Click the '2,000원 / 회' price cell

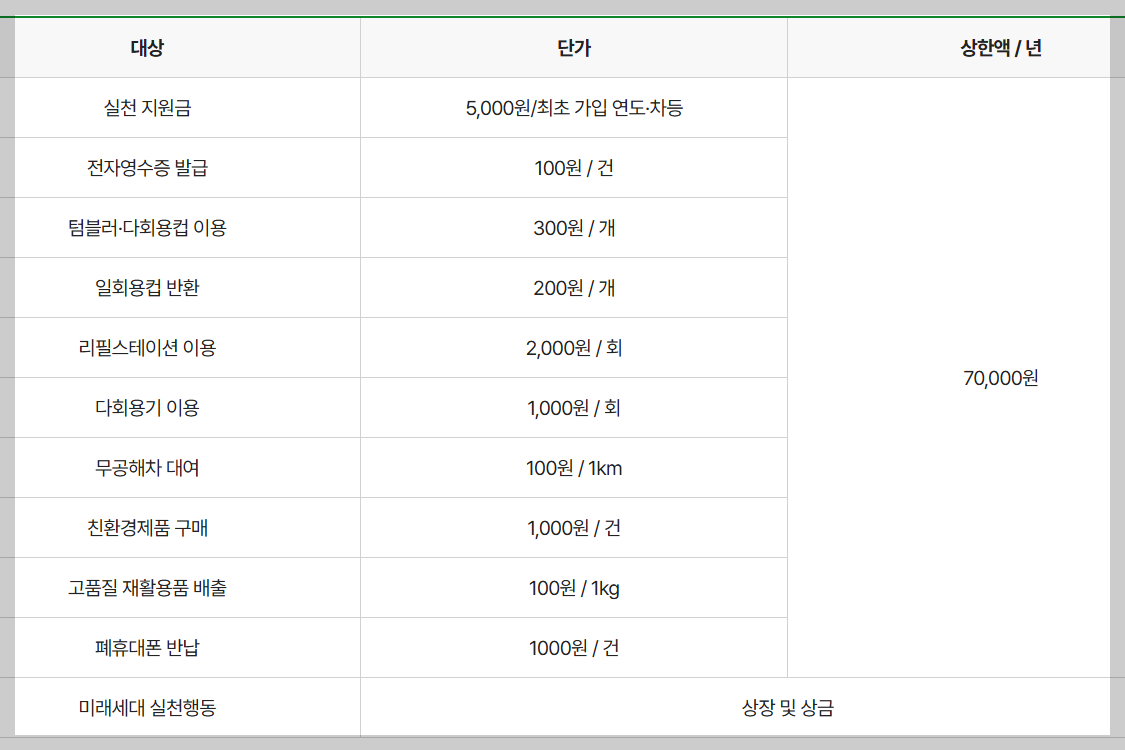[574, 348]
